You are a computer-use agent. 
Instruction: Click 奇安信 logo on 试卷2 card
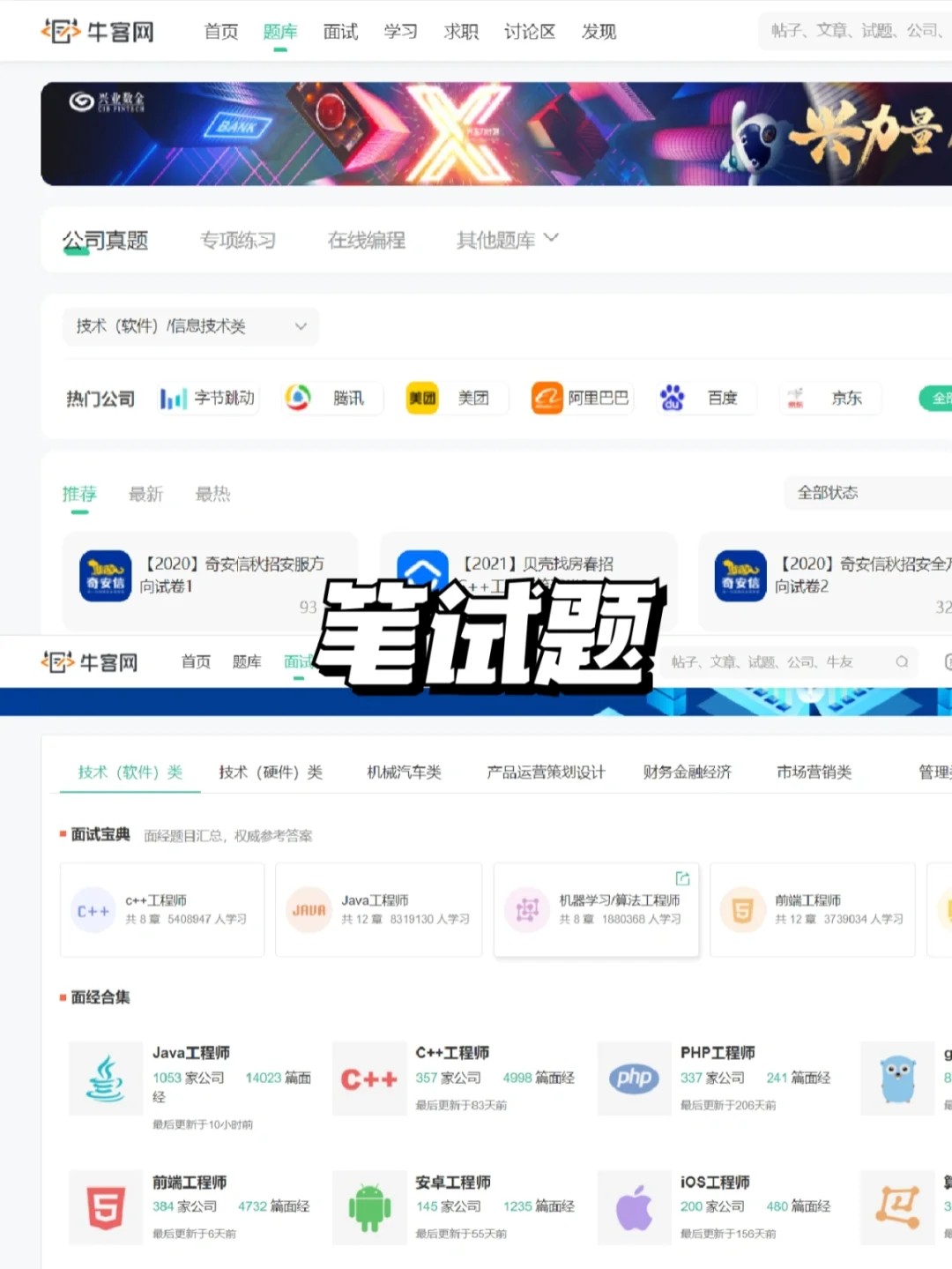tap(740, 576)
